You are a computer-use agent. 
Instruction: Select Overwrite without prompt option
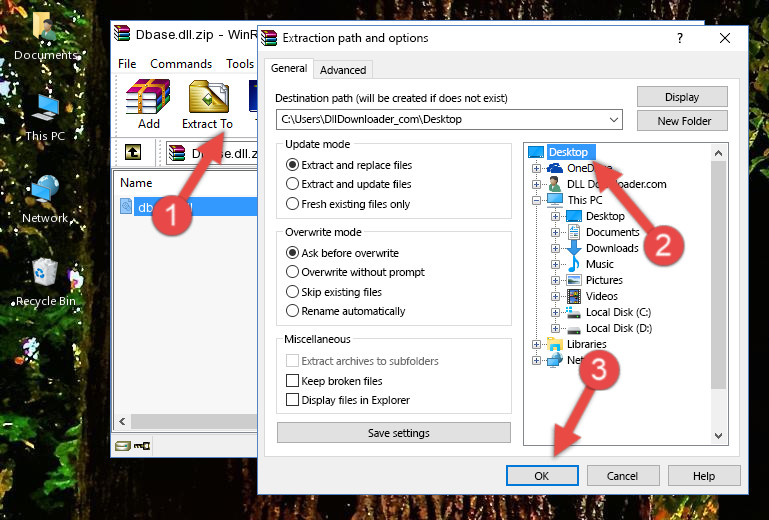pos(355,272)
